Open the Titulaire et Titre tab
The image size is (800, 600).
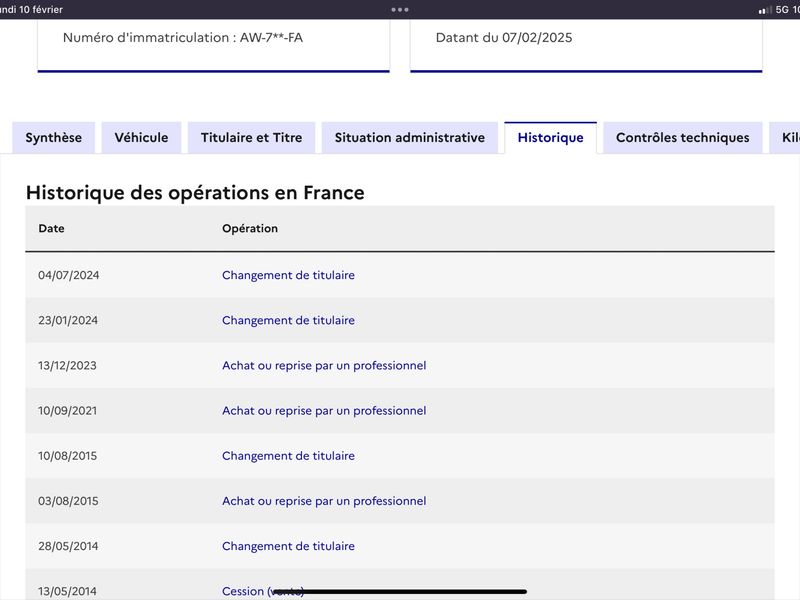click(x=252, y=138)
